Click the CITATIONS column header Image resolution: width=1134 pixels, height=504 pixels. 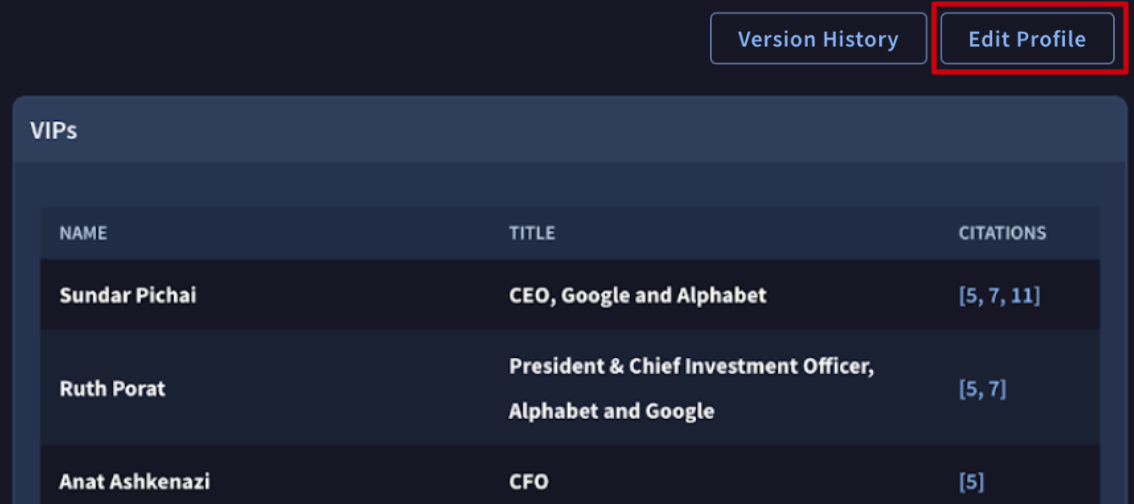1002,233
